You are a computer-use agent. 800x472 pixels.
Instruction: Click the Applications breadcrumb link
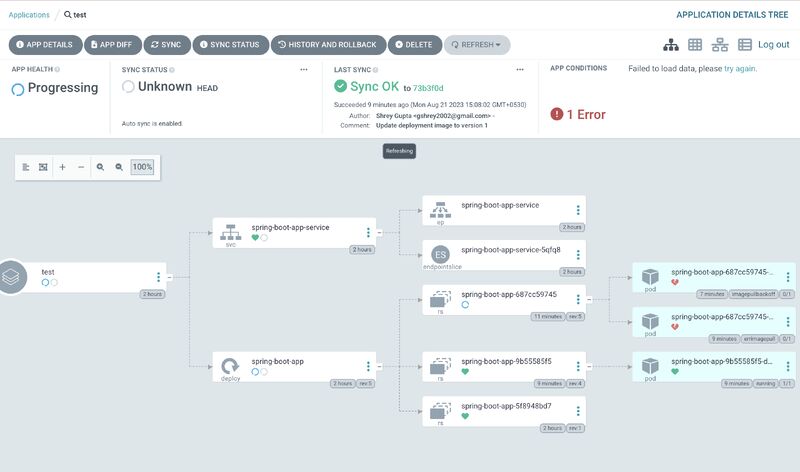[x=29, y=15]
